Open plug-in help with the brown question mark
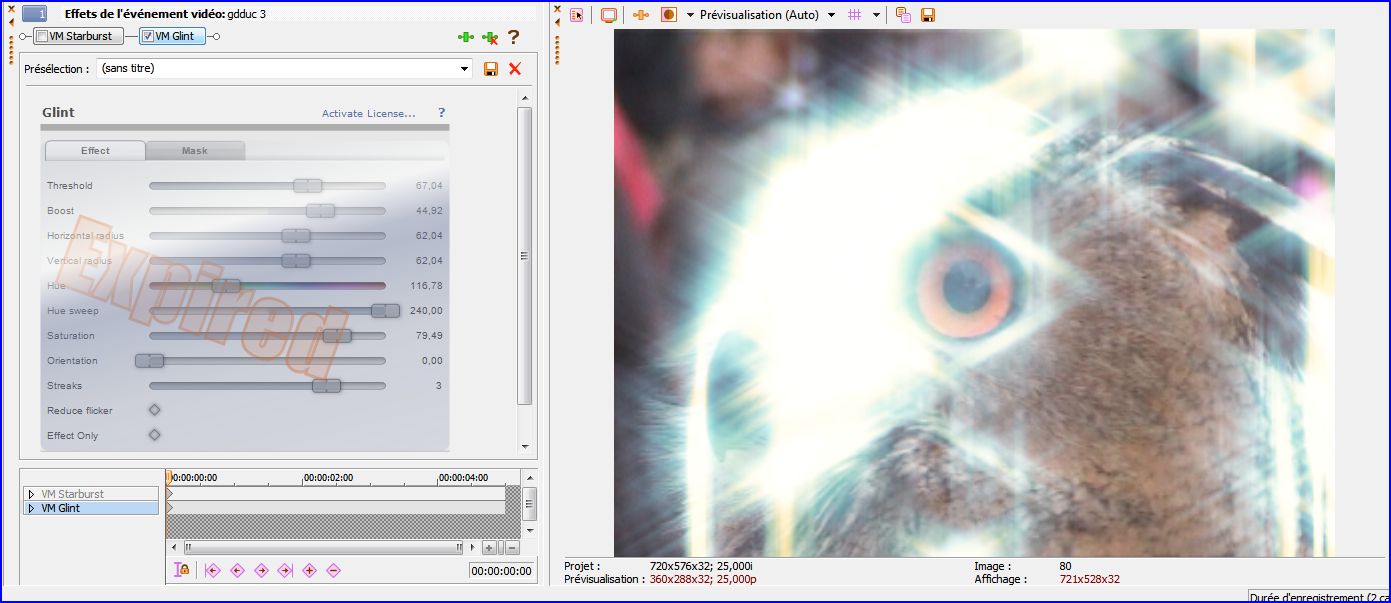 pos(513,37)
